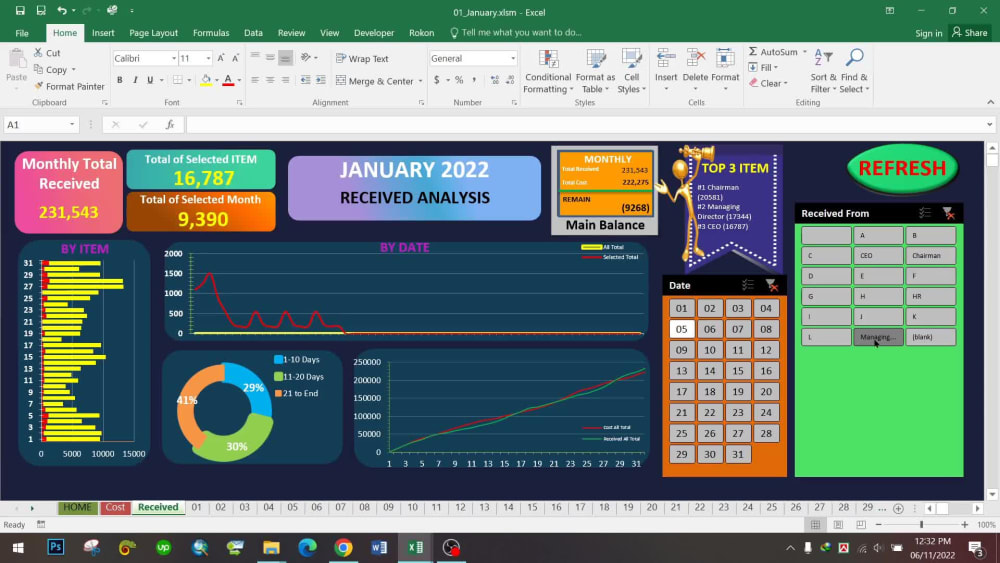
Task: Open Sort & Filter menu
Action: click(823, 71)
